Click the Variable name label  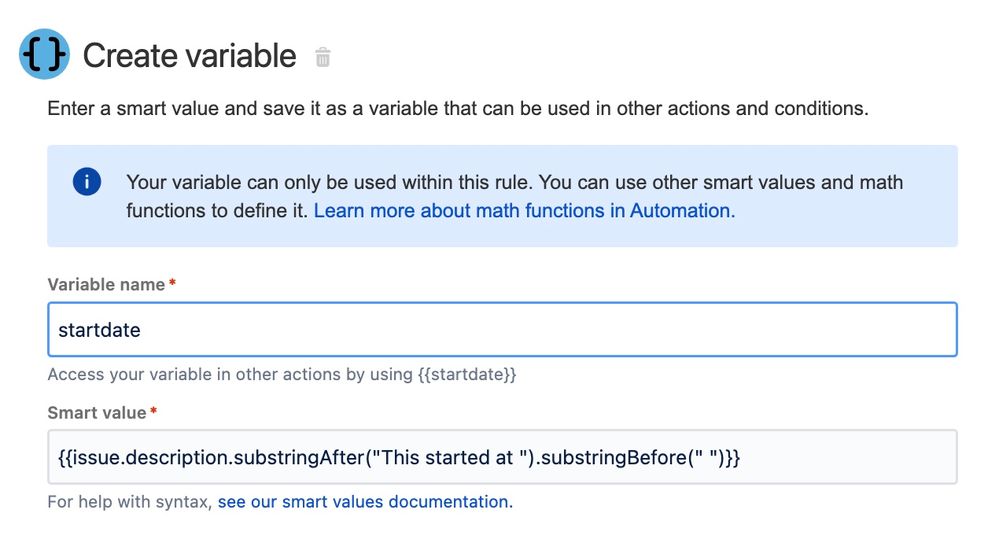coord(106,285)
